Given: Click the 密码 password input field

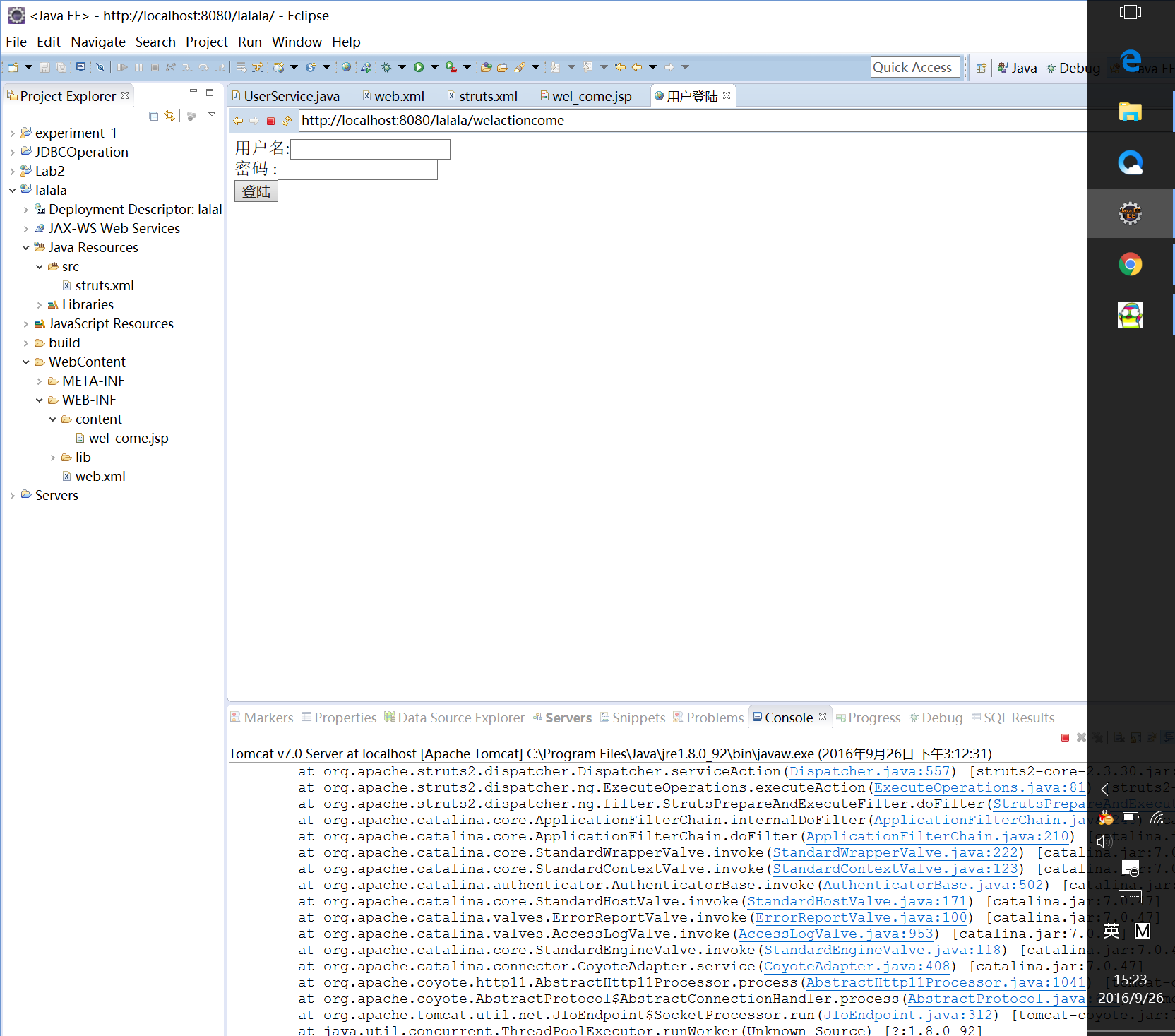Looking at the screenshot, I should 357,169.
